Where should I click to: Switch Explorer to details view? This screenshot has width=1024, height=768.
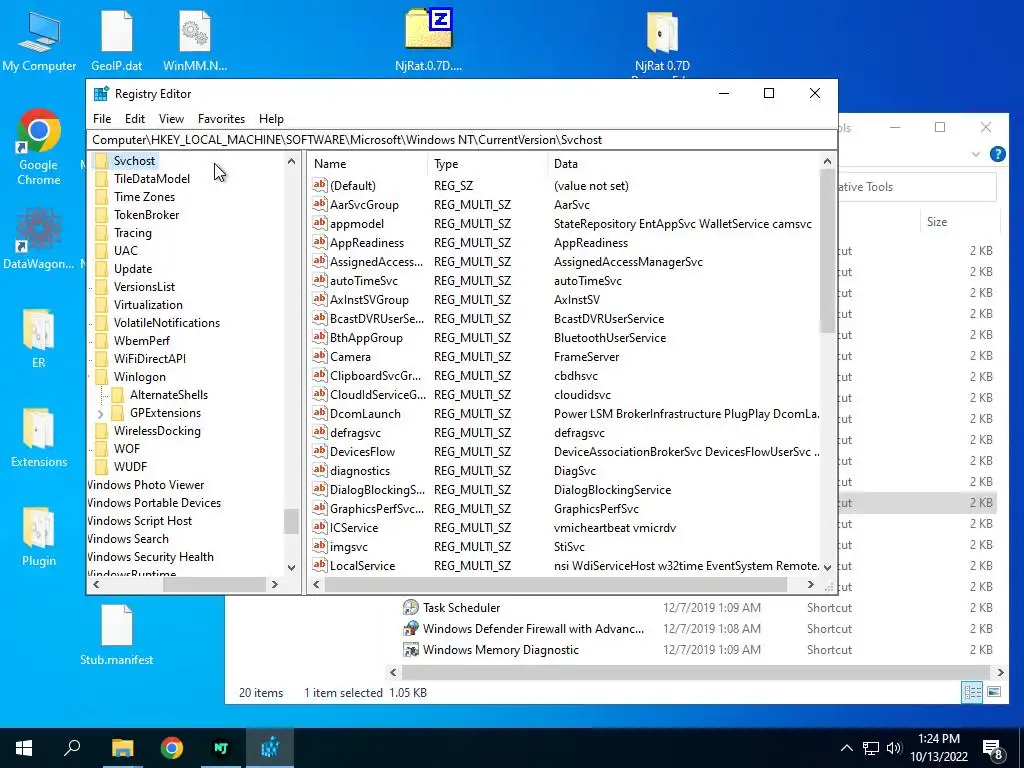[x=972, y=692]
